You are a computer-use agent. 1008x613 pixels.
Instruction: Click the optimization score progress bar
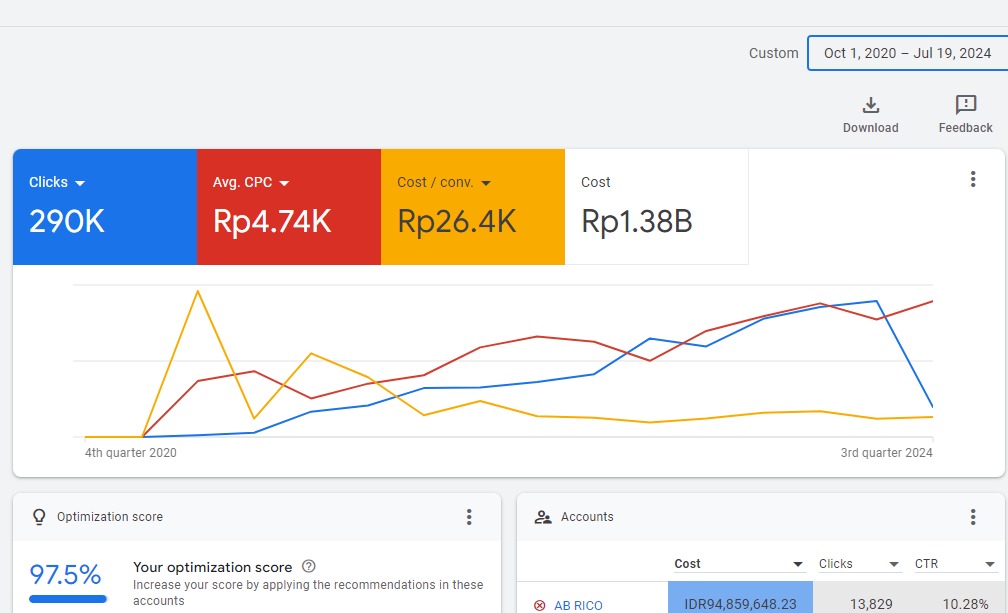pos(68,599)
